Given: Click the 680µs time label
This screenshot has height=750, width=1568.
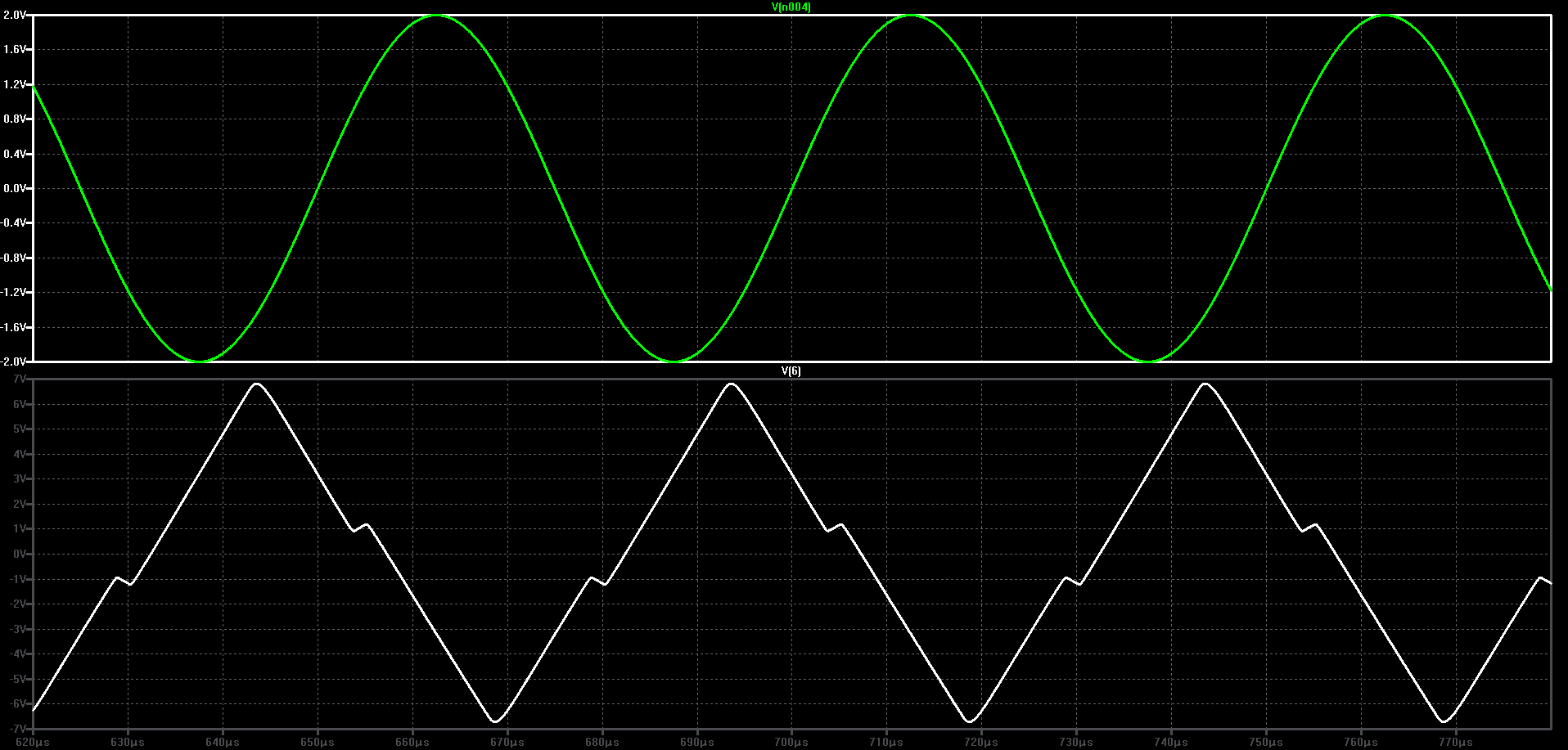Looking at the screenshot, I should tap(602, 743).
